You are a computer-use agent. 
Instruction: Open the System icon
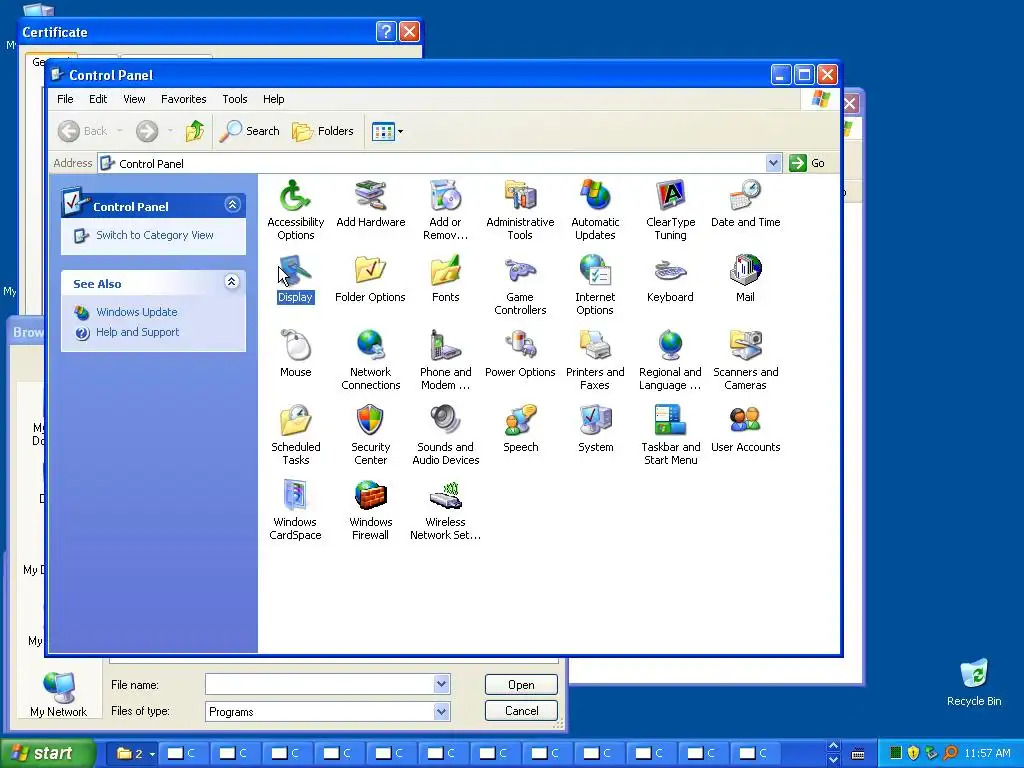[595, 428]
